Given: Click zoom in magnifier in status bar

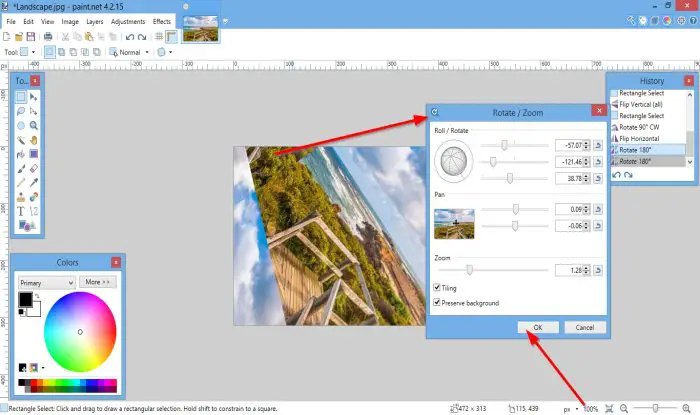Looking at the screenshot, I should click(x=686, y=408).
